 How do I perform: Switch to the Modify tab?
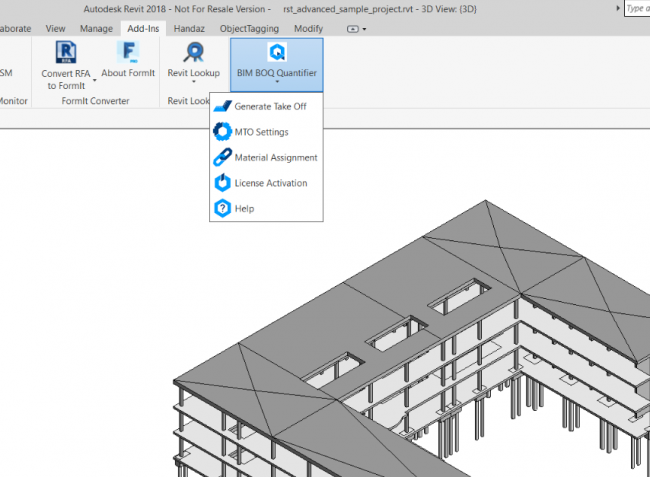click(308, 29)
